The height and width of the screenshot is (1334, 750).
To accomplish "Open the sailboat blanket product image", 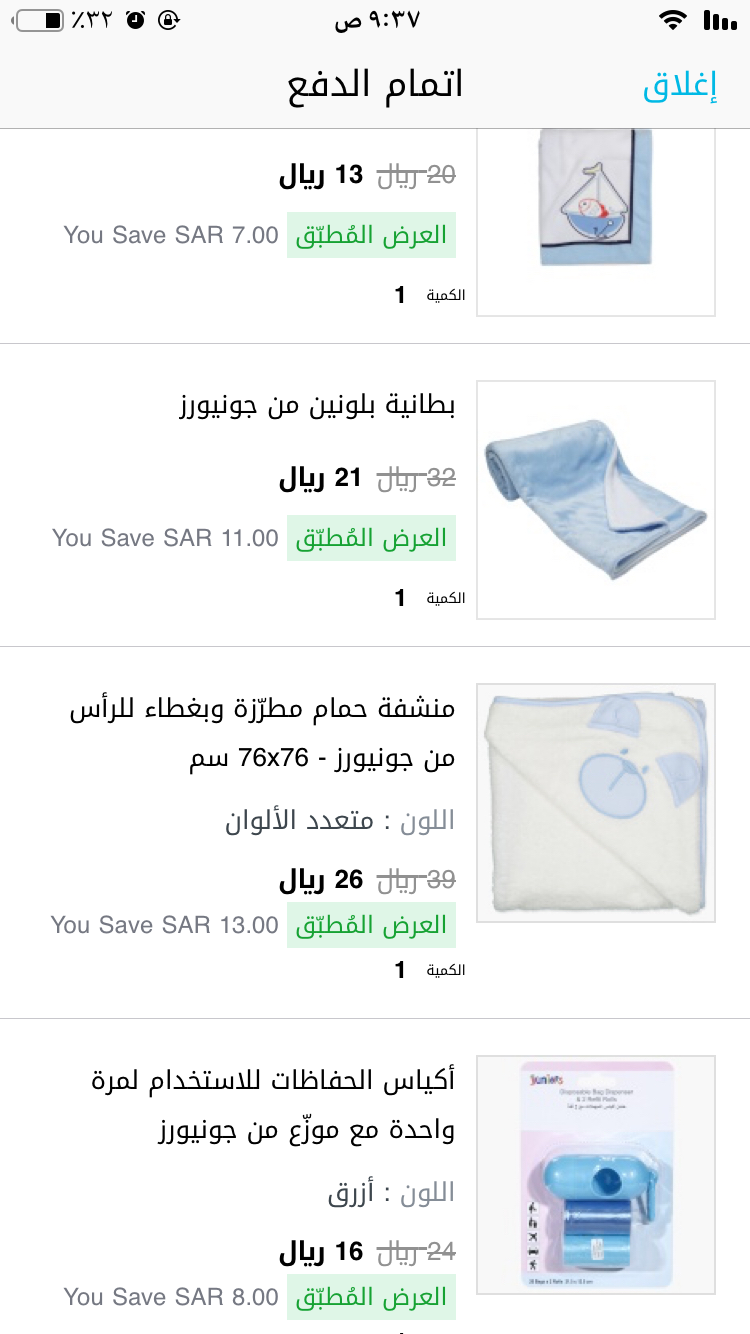I will coord(596,222).
